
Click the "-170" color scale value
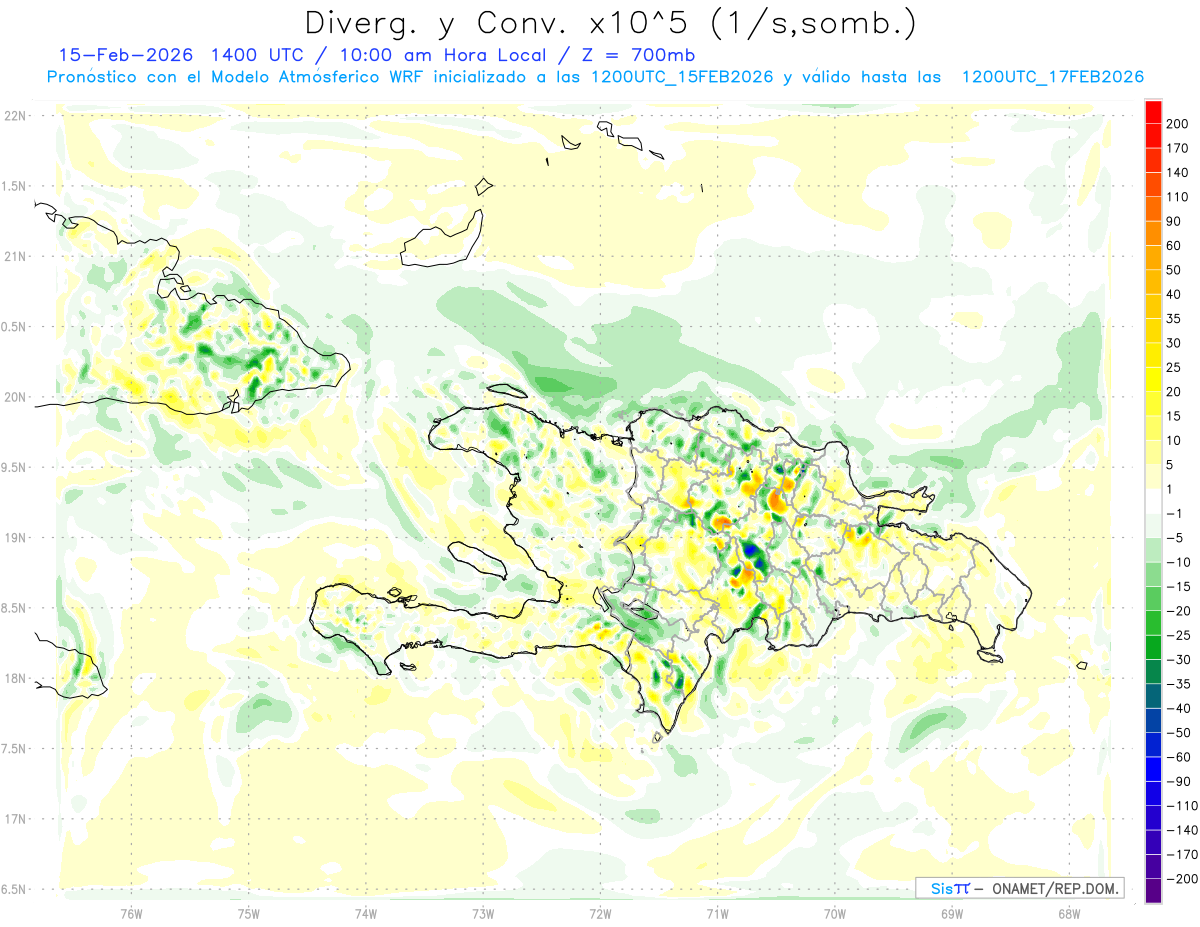[1182, 855]
